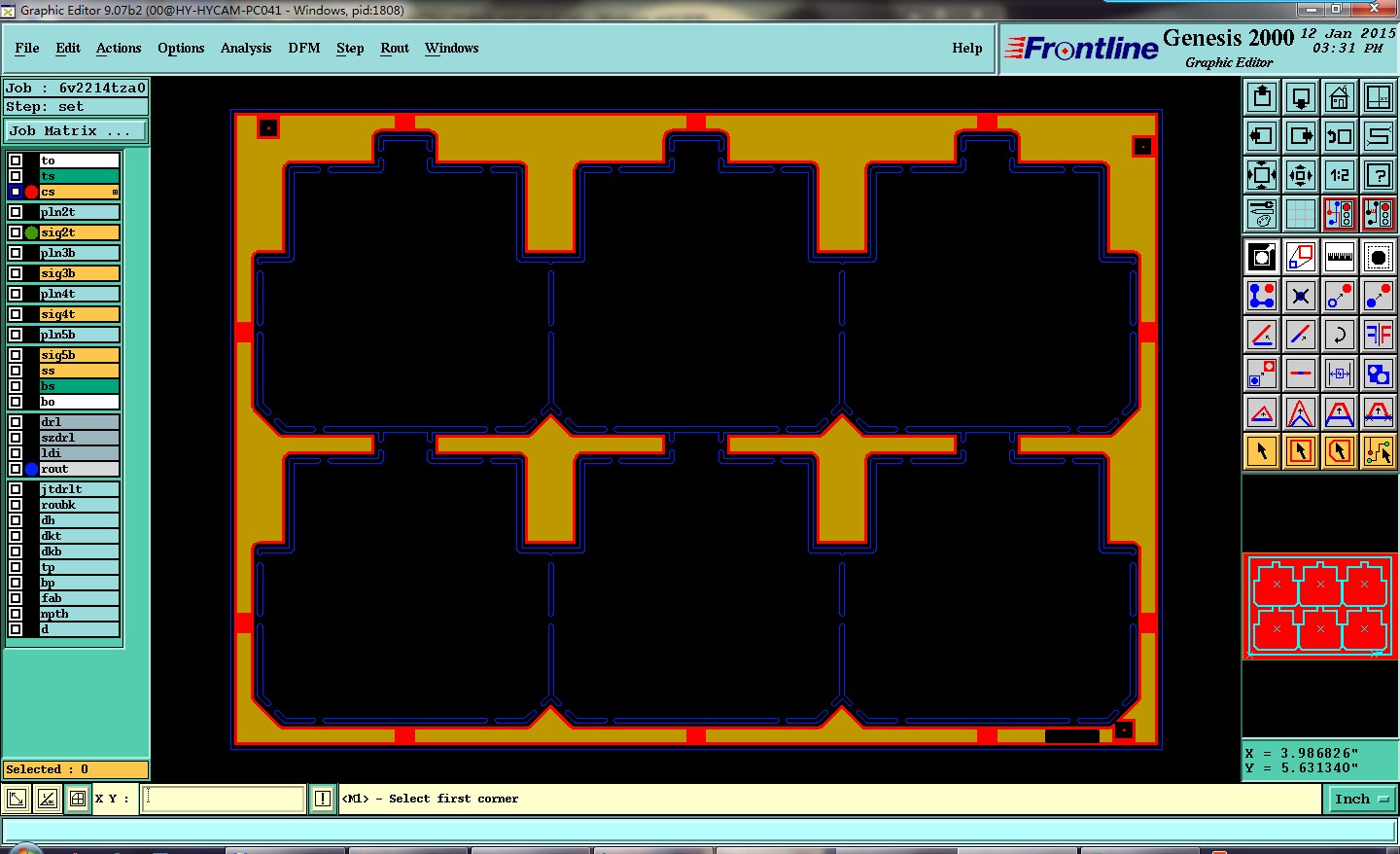The image size is (1400, 854).
Task: Open the Inch units dropdown
Action: tap(1360, 799)
